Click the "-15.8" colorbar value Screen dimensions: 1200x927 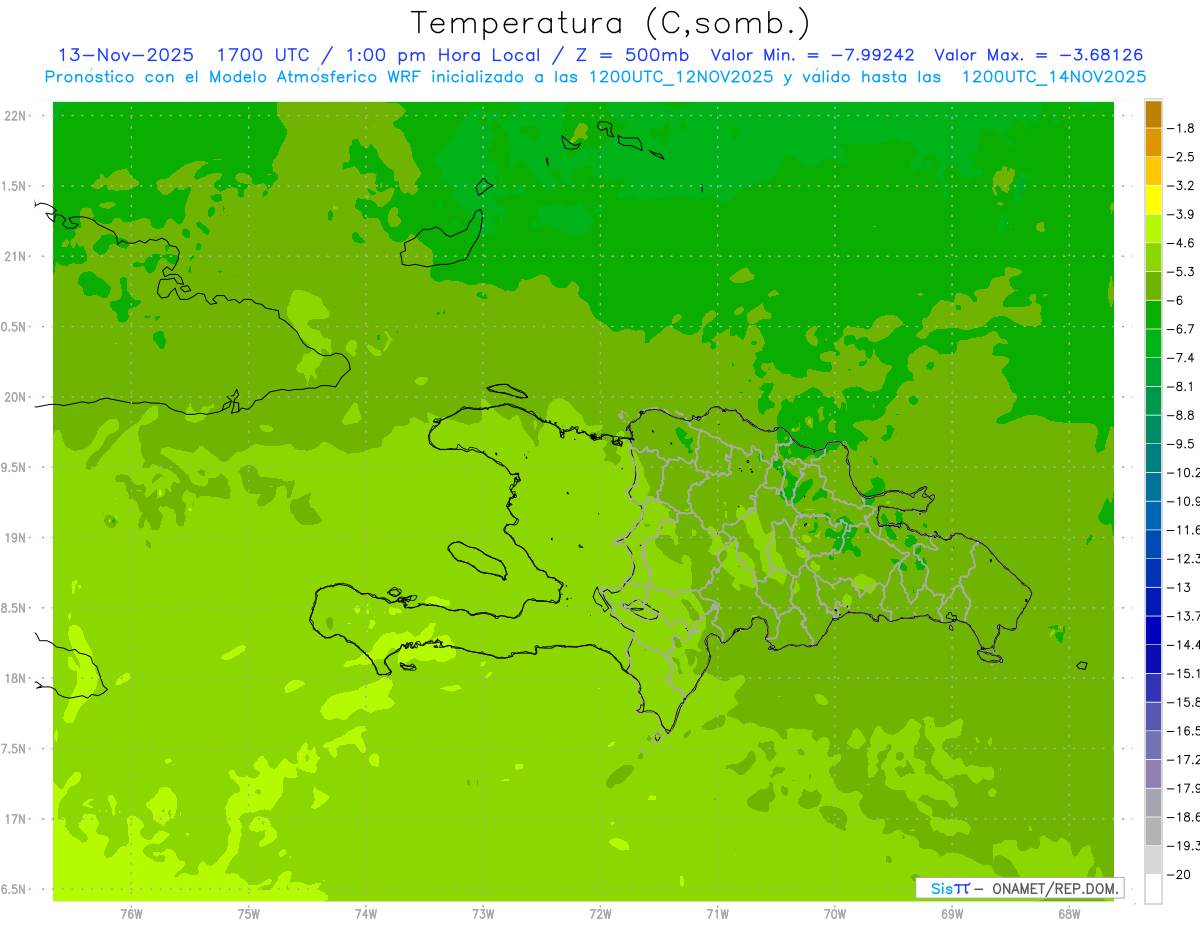click(1184, 702)
